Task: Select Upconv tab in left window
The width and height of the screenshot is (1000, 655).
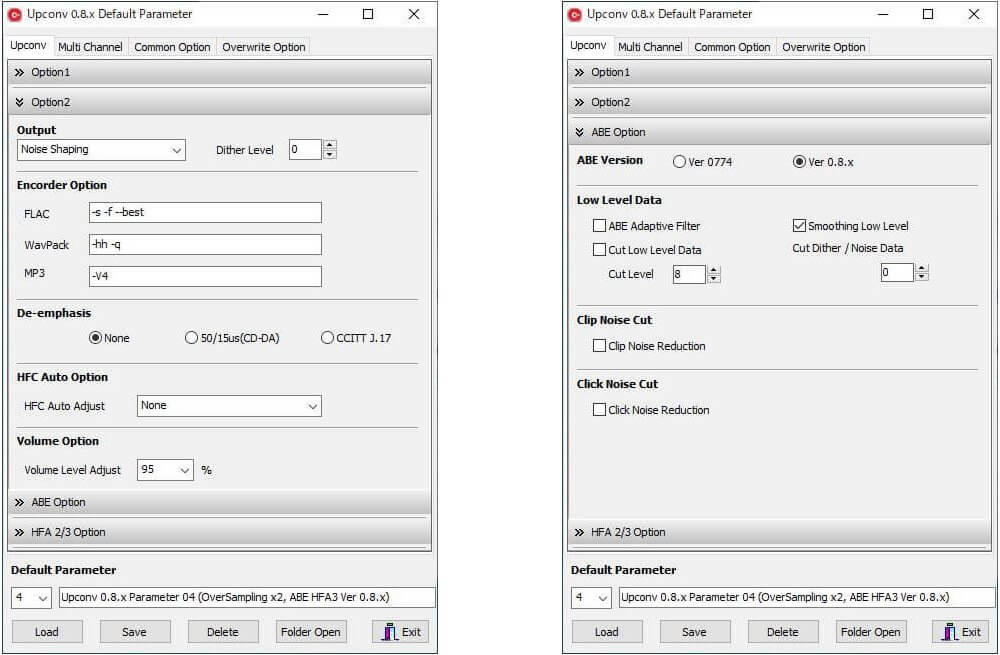Action: pos(29,46)
